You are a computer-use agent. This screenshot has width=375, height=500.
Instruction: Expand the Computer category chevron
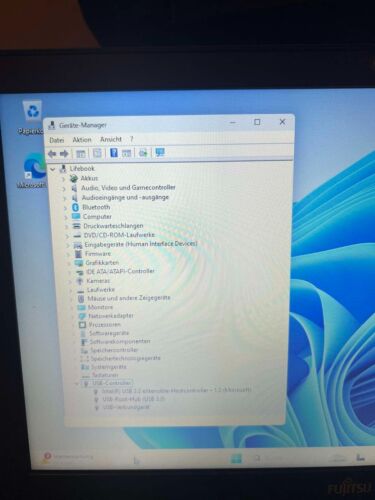(x=66, y=217)
